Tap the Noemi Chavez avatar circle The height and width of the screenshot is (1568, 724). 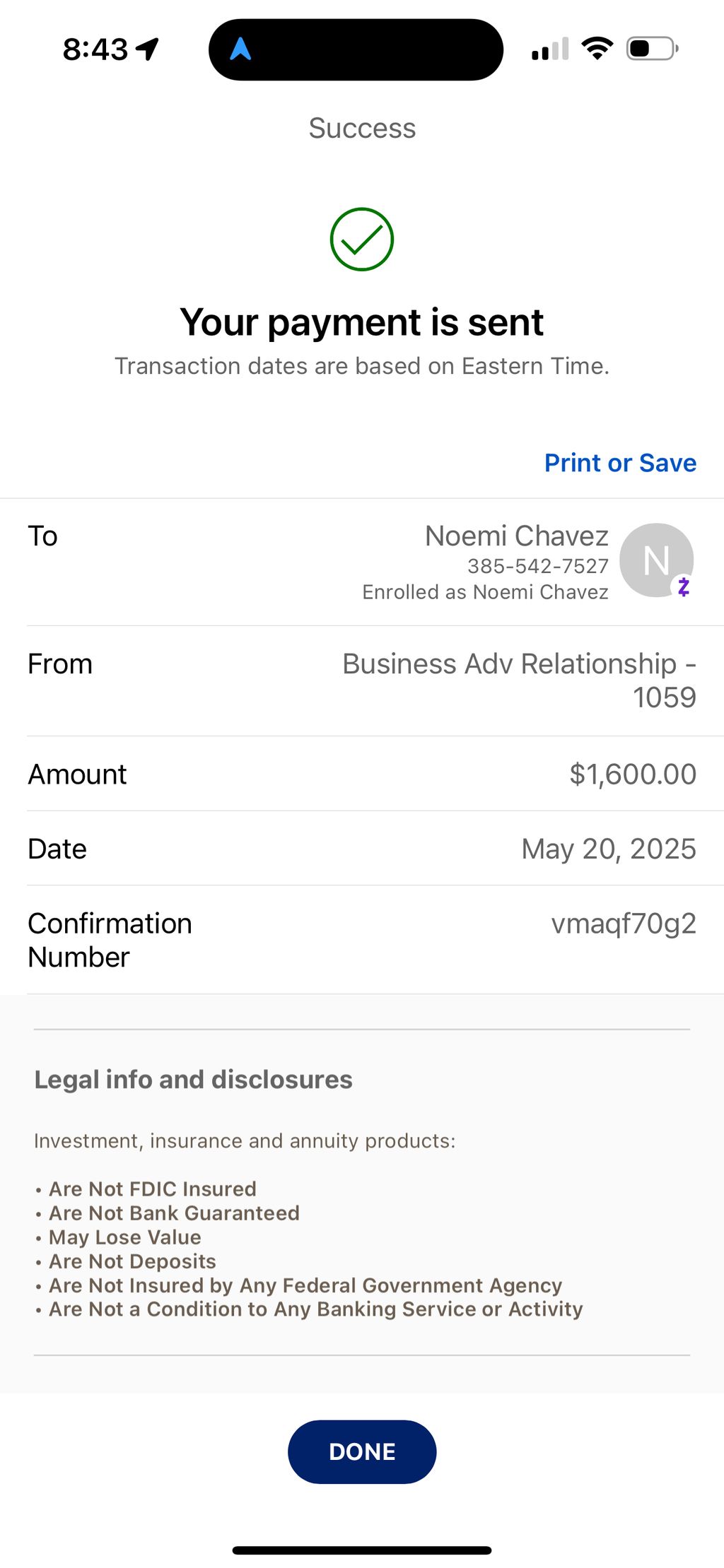[x=656, y=560]
